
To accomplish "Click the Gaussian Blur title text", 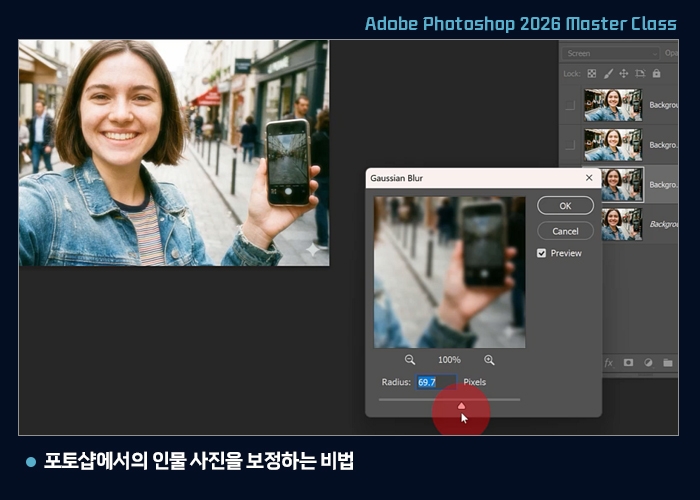I will (x=396, y=178).
